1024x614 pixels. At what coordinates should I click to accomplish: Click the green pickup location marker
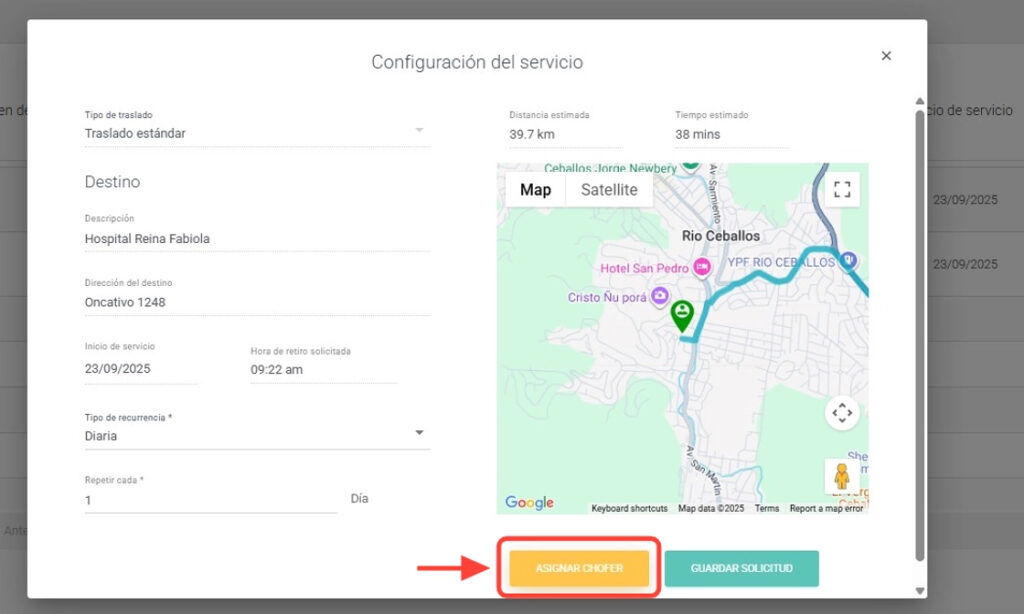click(x=682, y=315)
